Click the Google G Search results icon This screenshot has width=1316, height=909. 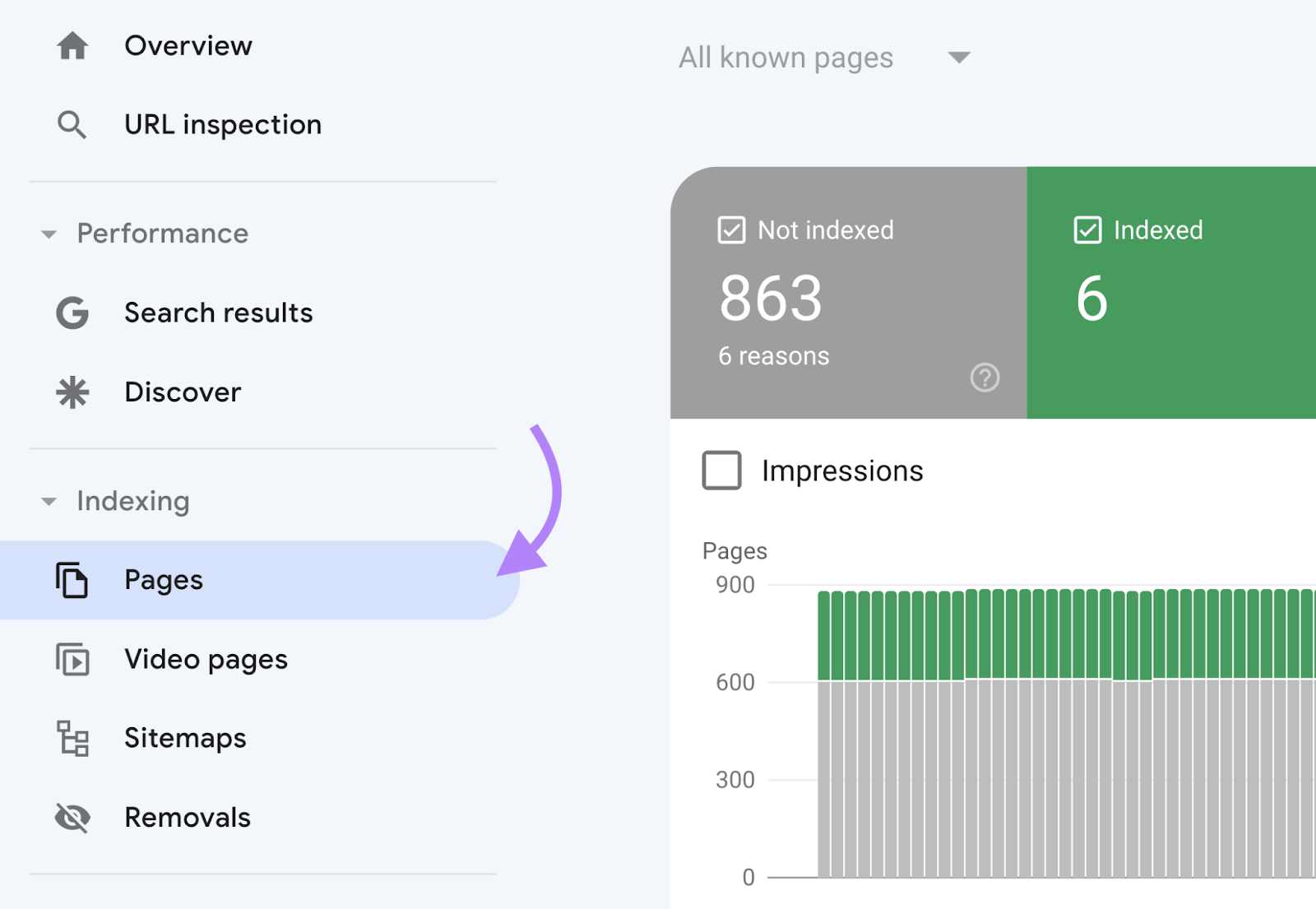point(72,313)
